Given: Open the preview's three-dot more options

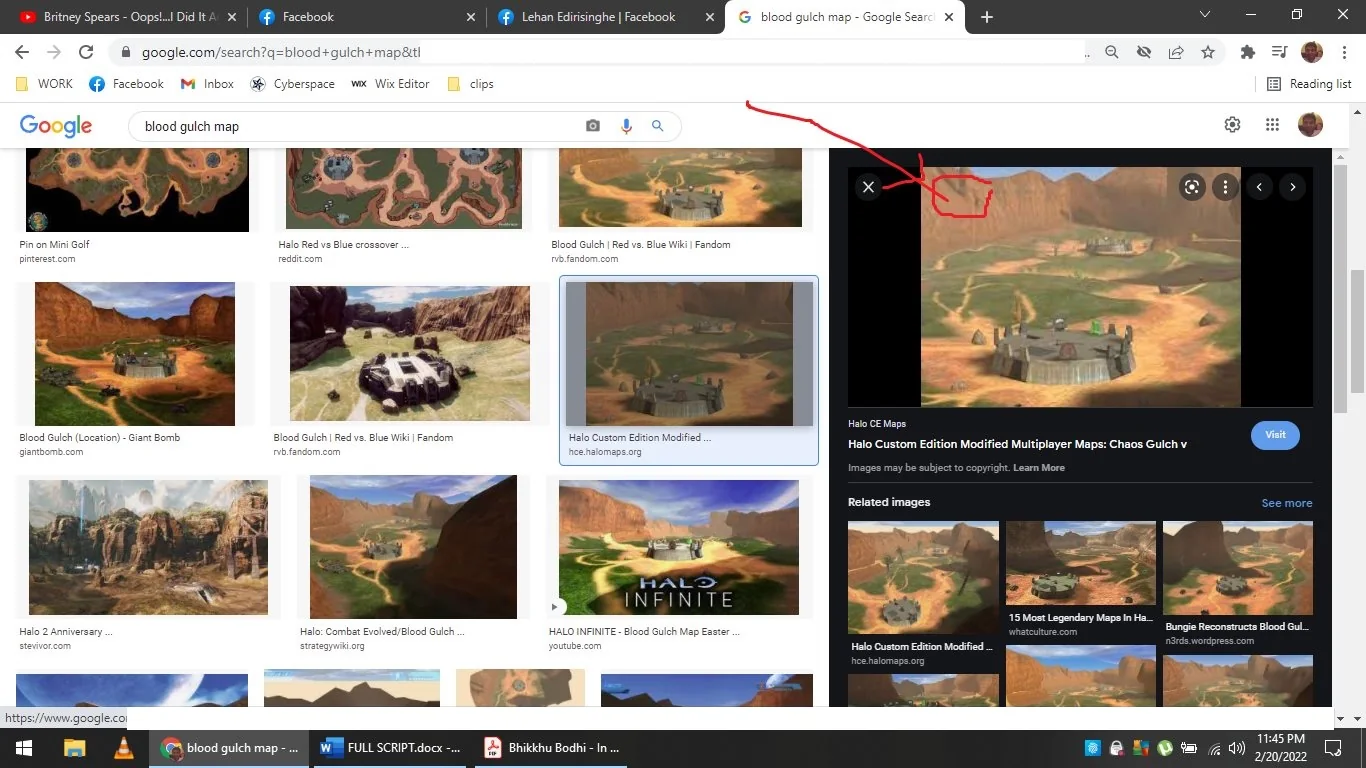Looking at the screenshot, I should click(x=1226, y=187).
